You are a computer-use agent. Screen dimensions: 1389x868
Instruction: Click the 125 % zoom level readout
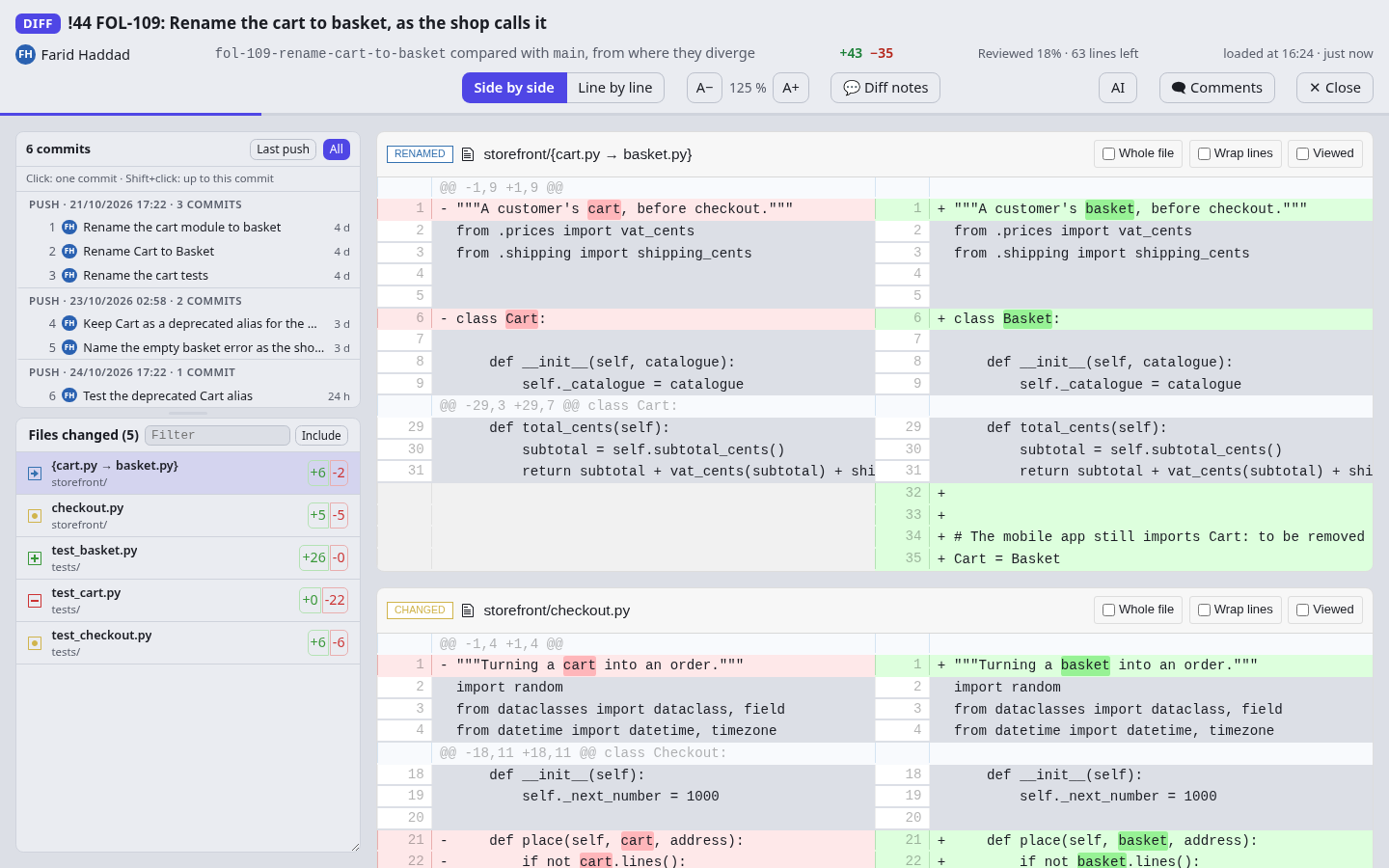click(x=748, y=88)
